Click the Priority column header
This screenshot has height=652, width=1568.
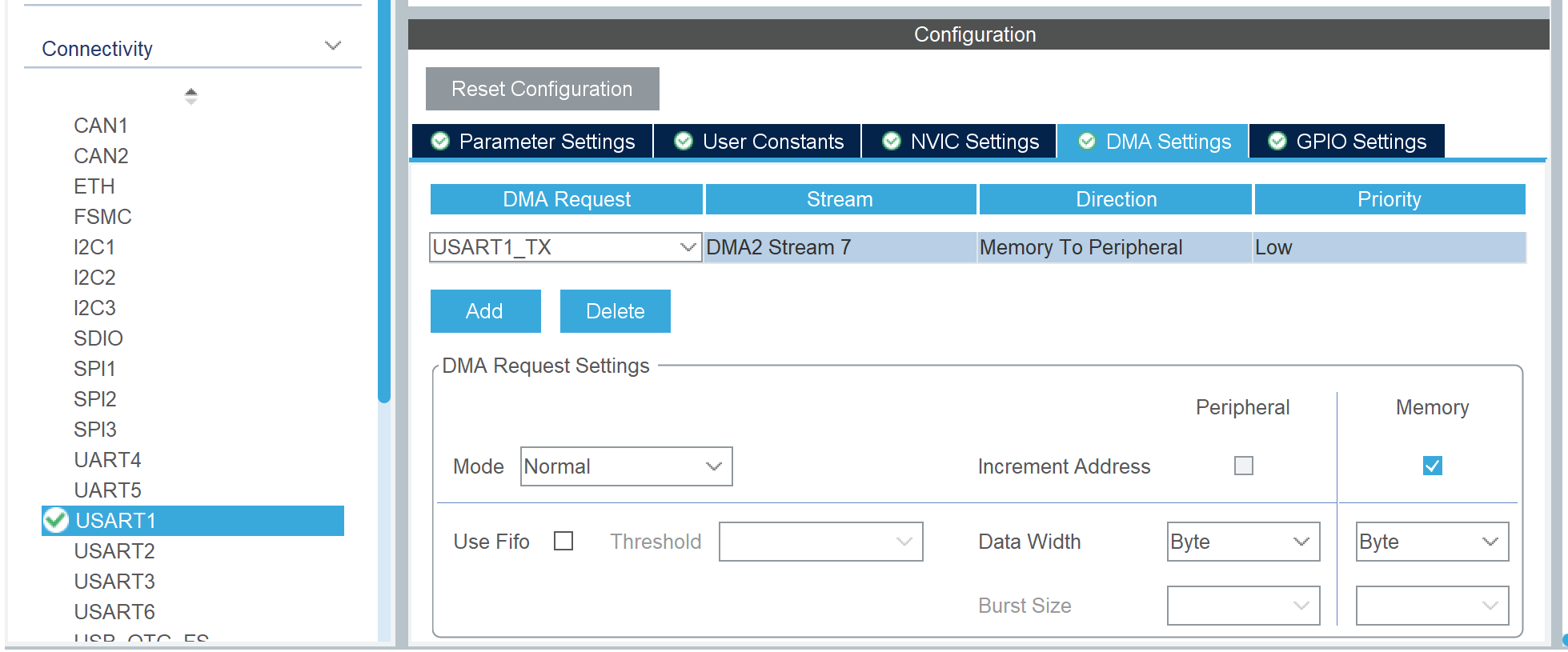pos(1390,199)
